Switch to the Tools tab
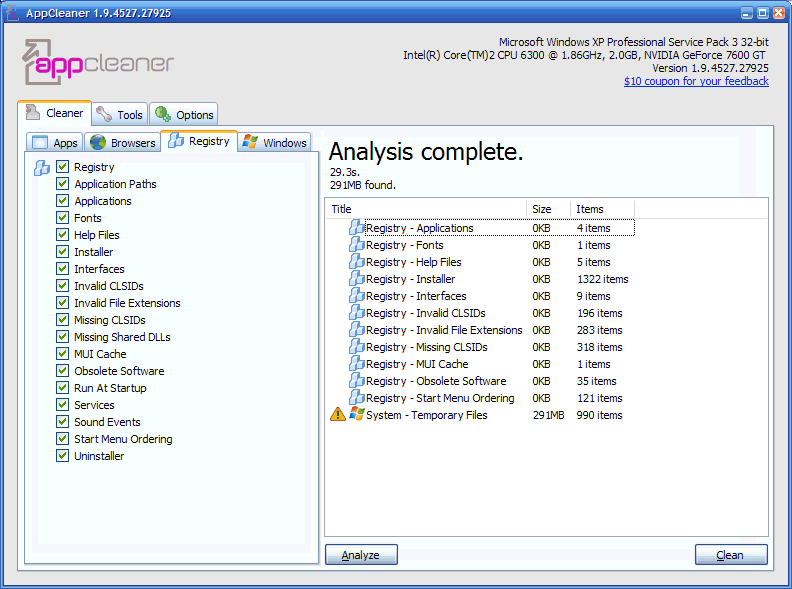Viewport: 792px width, 589px height. click(x=119, y=115)
